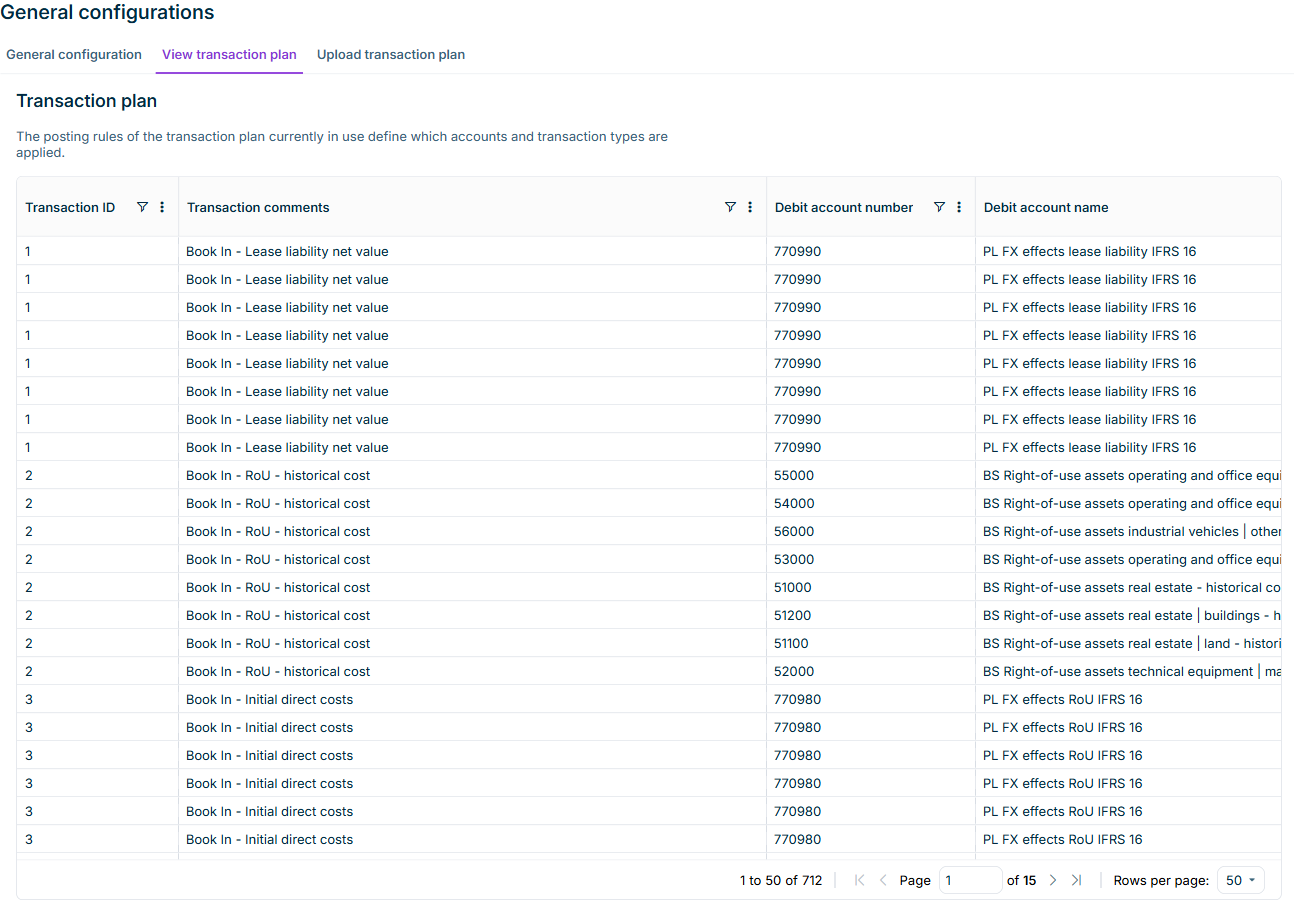Click 'BS Right-of-use assets technical equipment' cell
The height and width of the screenshot is (912, 1294).
click(x=1128, y=671)
